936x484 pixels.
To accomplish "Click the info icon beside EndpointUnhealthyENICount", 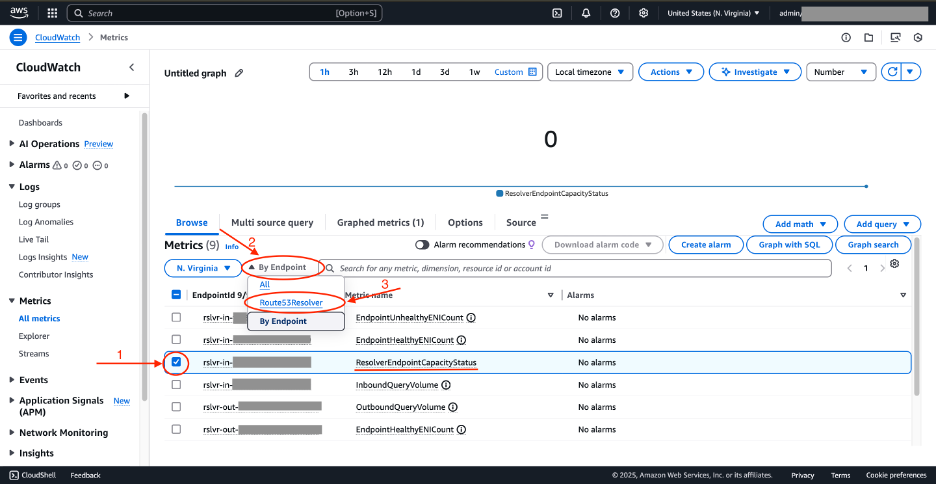I will pos(470,317).
